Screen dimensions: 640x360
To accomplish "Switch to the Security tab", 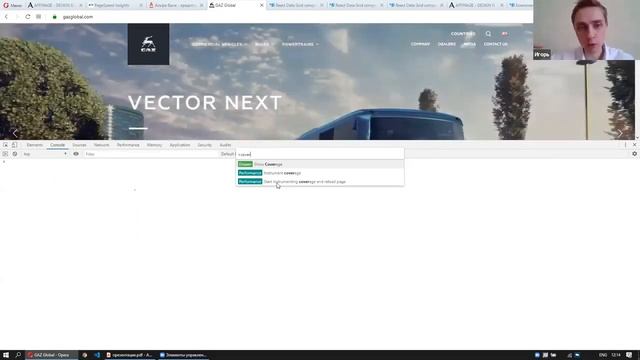I will 204,145.
